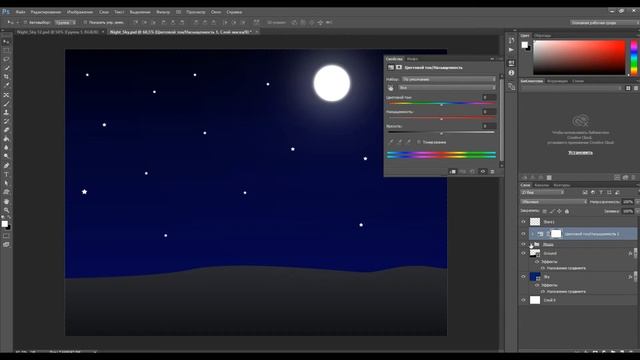
Task: Select the Gradient tool
Action: (6, 139)
